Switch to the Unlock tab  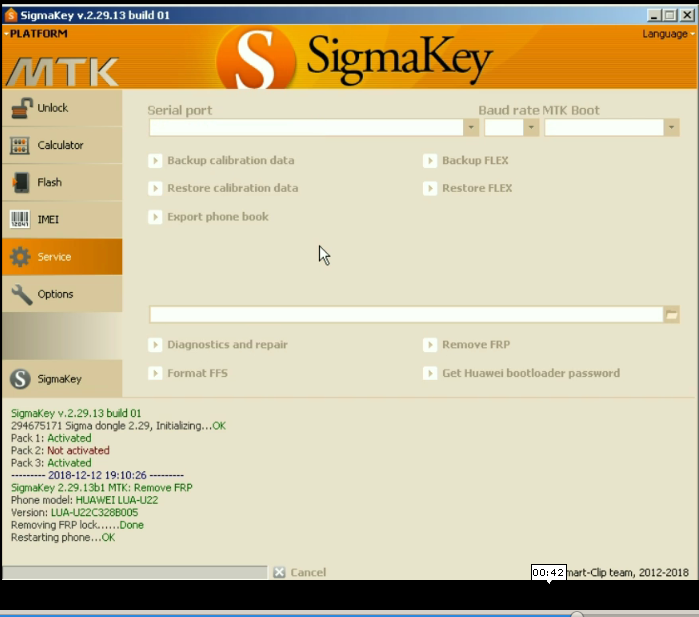point(62,108)
